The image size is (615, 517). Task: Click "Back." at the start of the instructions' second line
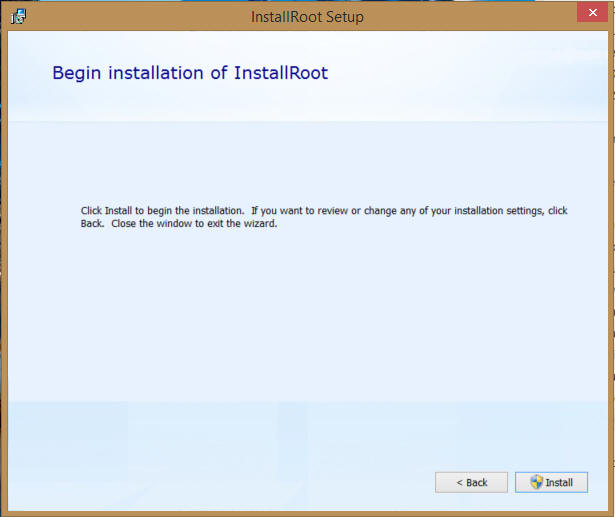click(92, 224)
